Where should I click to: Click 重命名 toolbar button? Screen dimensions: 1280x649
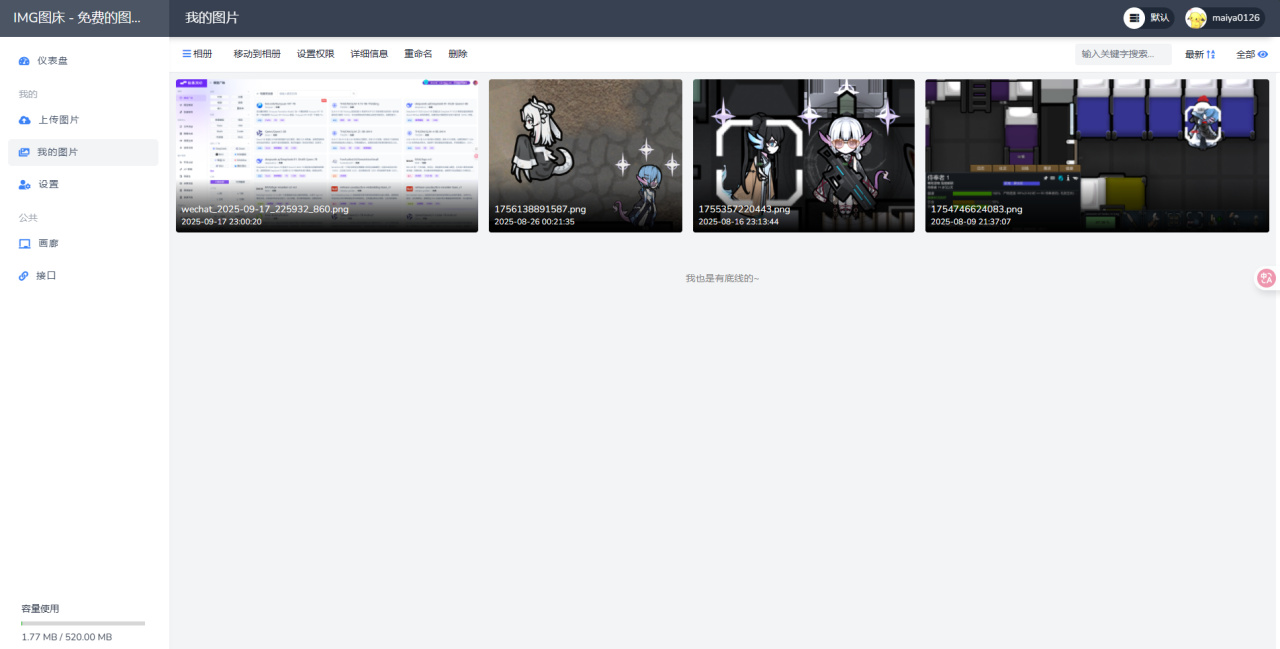[x=418, y=54]
